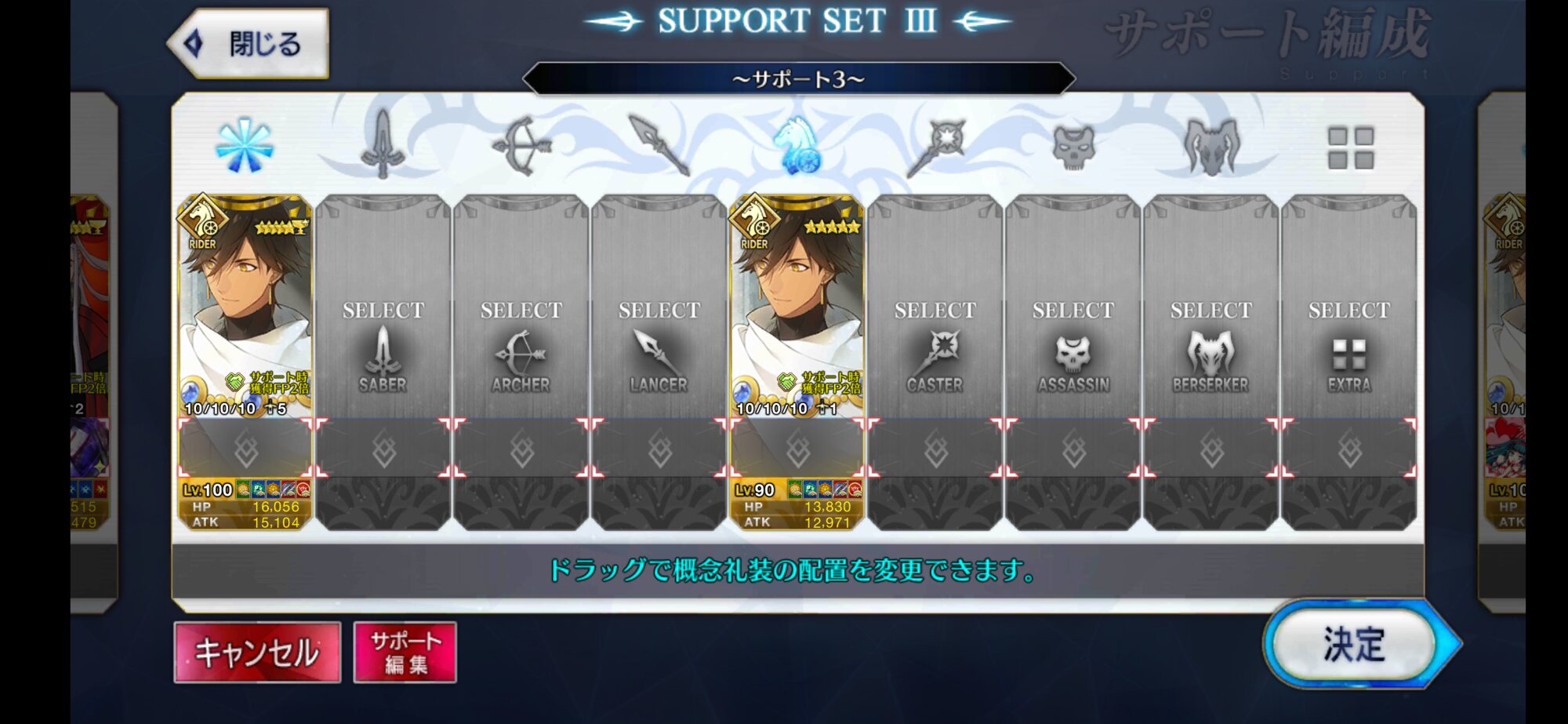Viewport: 1568px width, 724px height.
Task: Select the All class snowflake icon
Action: pyautogui.click(x=245, y=146)
